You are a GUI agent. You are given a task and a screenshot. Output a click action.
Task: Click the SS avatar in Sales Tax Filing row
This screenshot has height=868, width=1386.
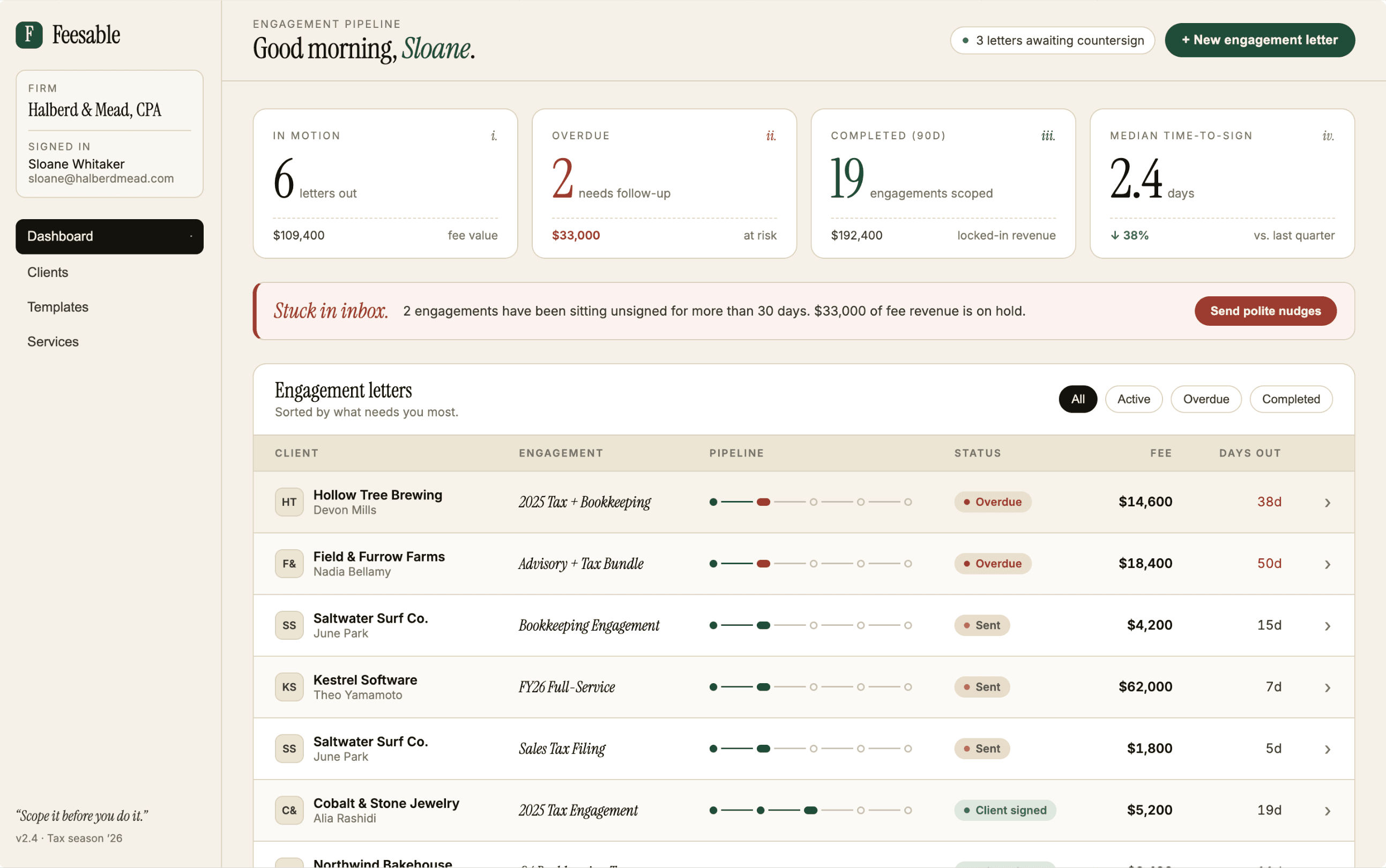point(289,749)
